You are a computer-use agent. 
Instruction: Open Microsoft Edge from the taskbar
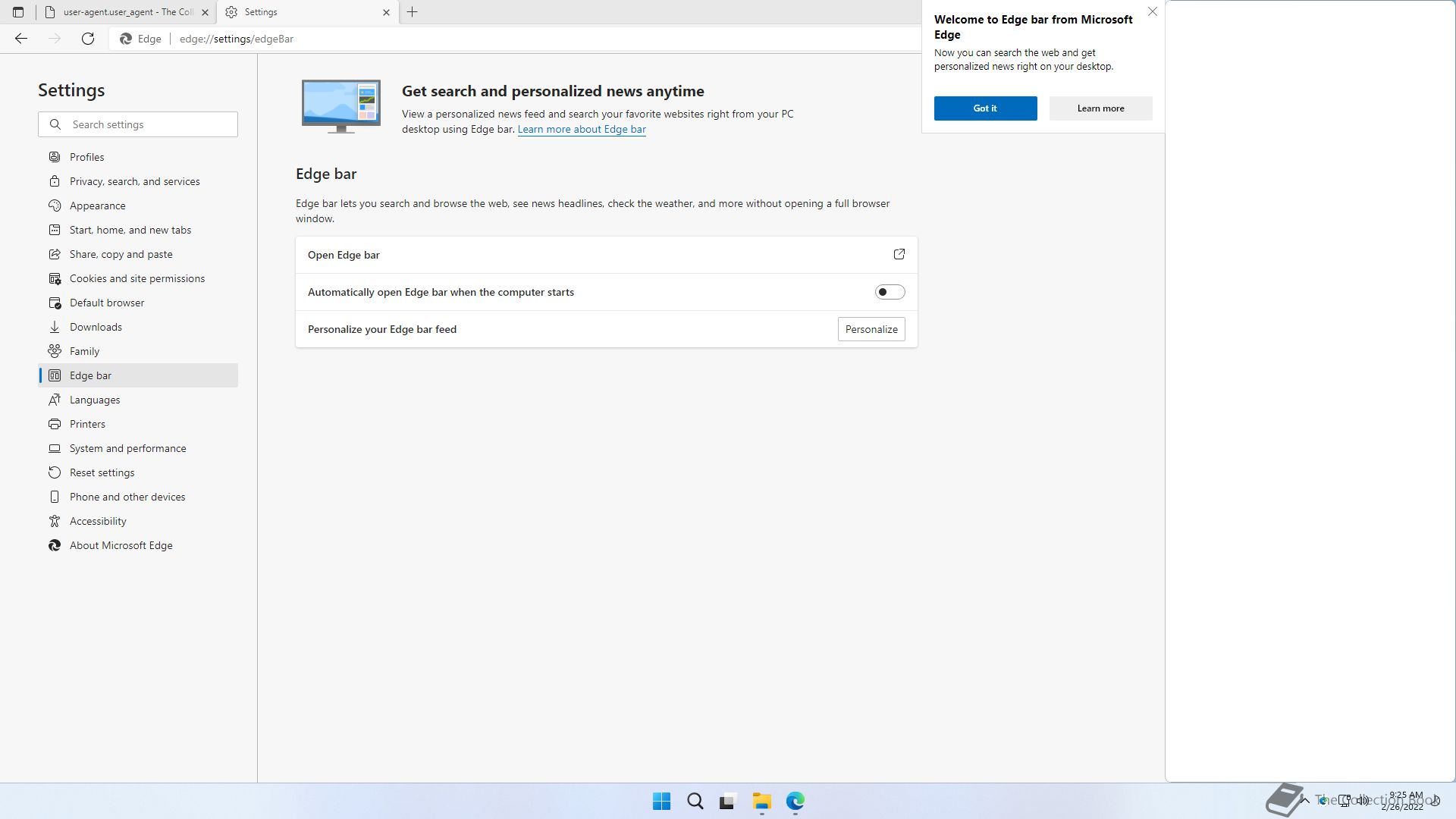pos(795,801)
